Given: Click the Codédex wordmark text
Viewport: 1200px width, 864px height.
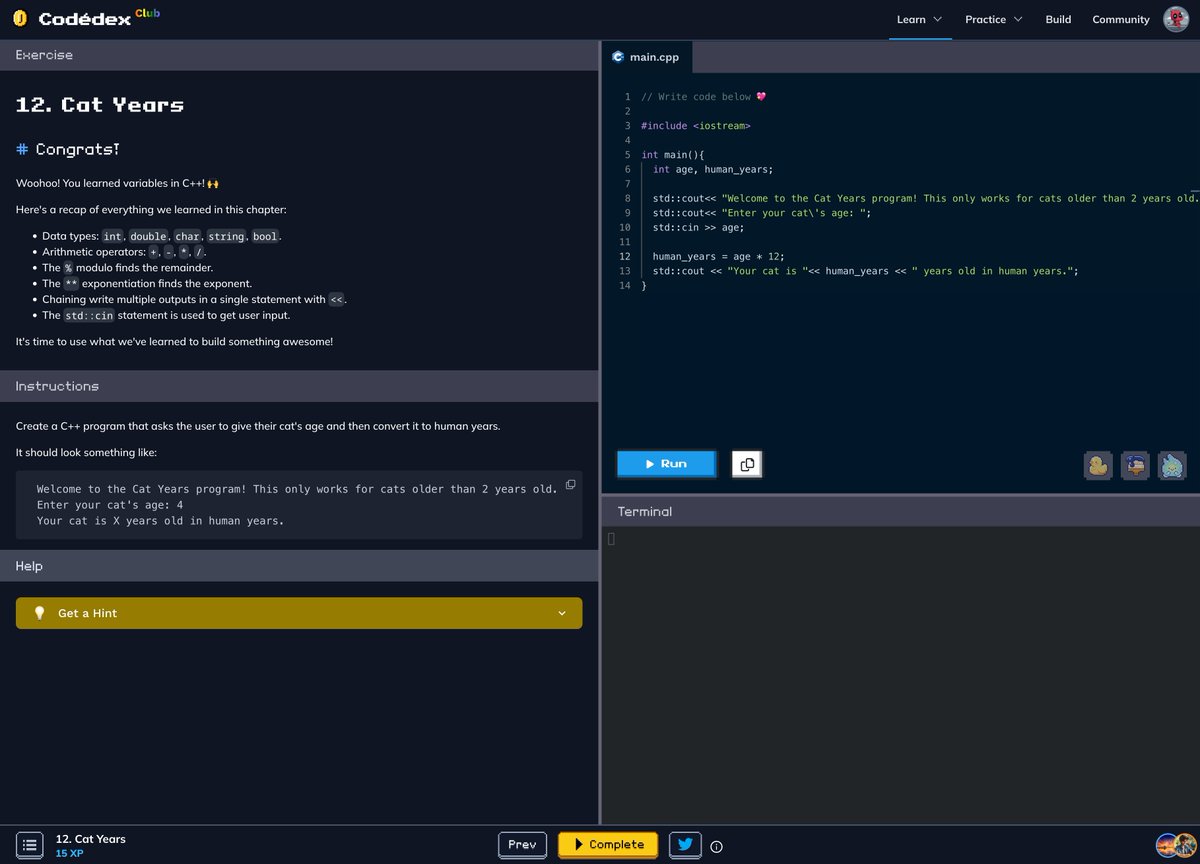Looking at the screenshot, I should pyautogui.click(x=85, y=19).
